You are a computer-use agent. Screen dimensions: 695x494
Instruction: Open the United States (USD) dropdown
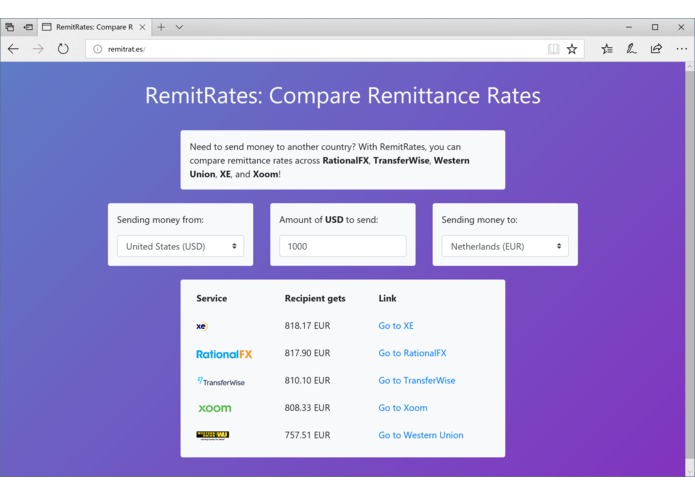pos(180,246)
